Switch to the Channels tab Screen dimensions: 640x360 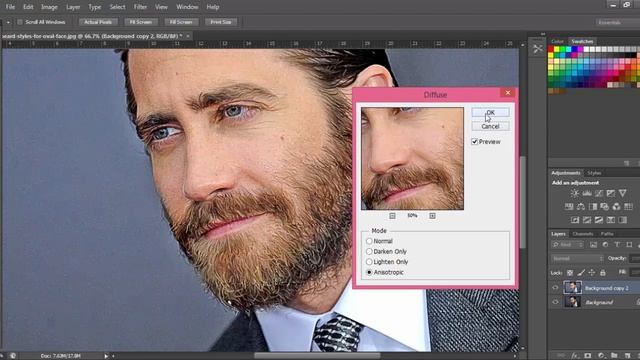point(583,234)
